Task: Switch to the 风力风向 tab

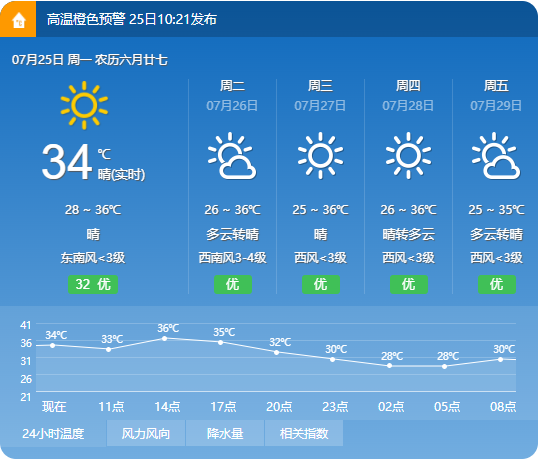Action: [146, 433]
